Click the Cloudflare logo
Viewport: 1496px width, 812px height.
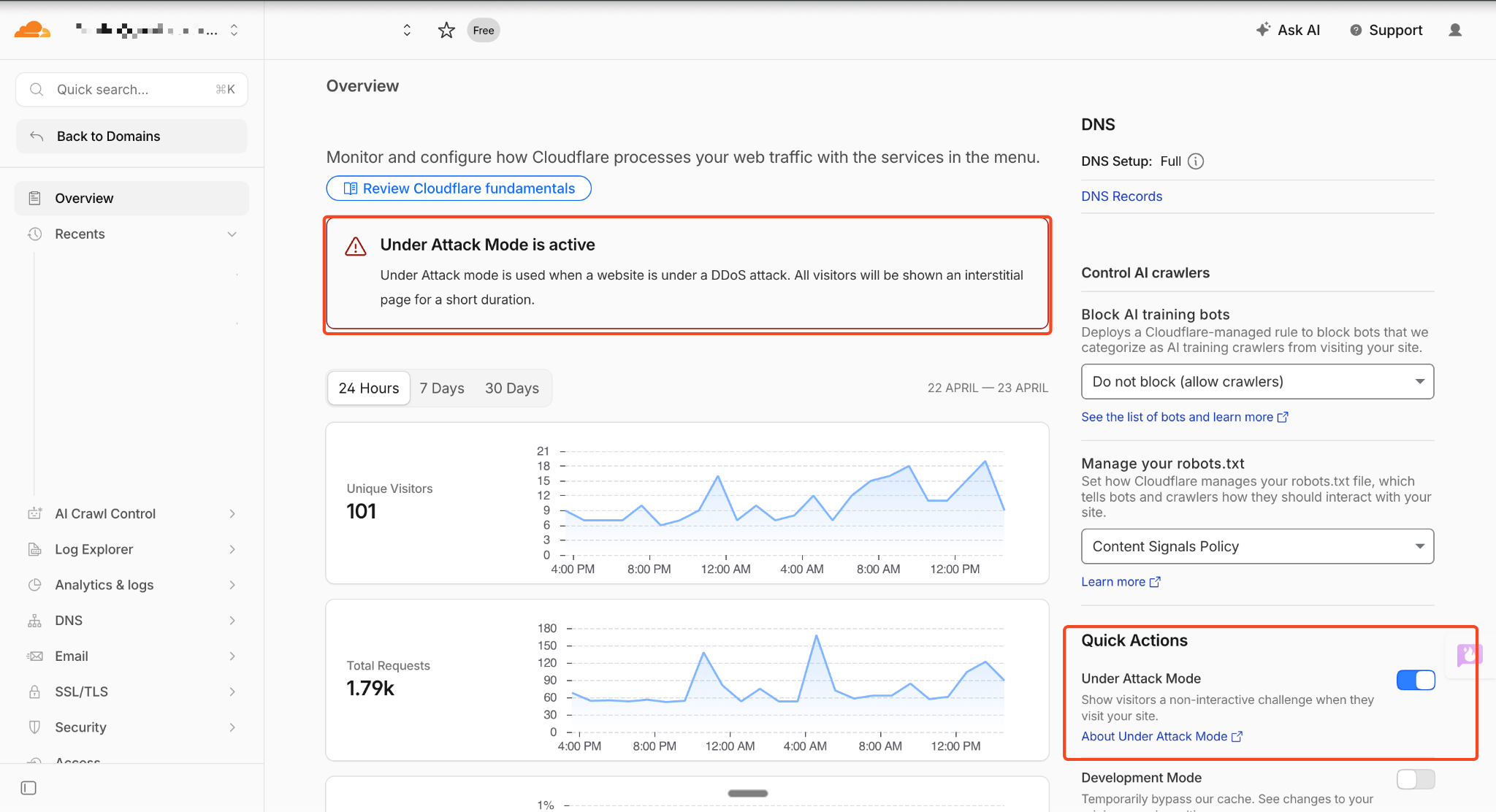click(x=32, y=29)
